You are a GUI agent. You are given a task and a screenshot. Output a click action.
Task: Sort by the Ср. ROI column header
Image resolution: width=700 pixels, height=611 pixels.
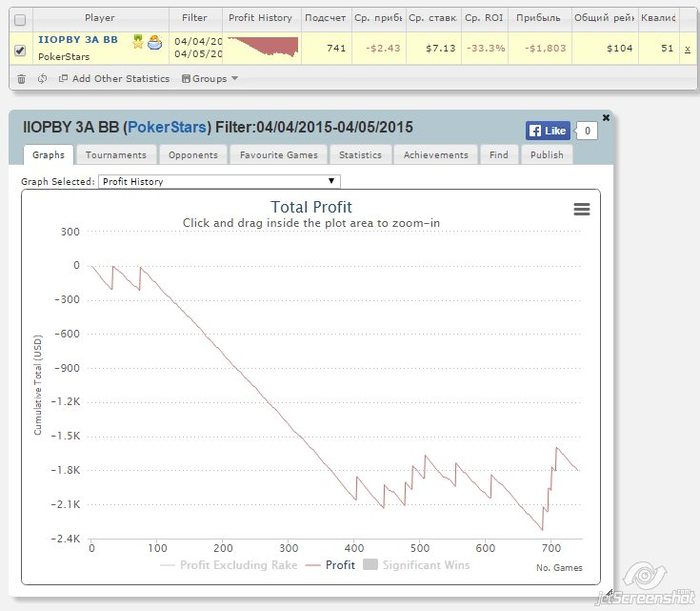click(x=484, y=18)
